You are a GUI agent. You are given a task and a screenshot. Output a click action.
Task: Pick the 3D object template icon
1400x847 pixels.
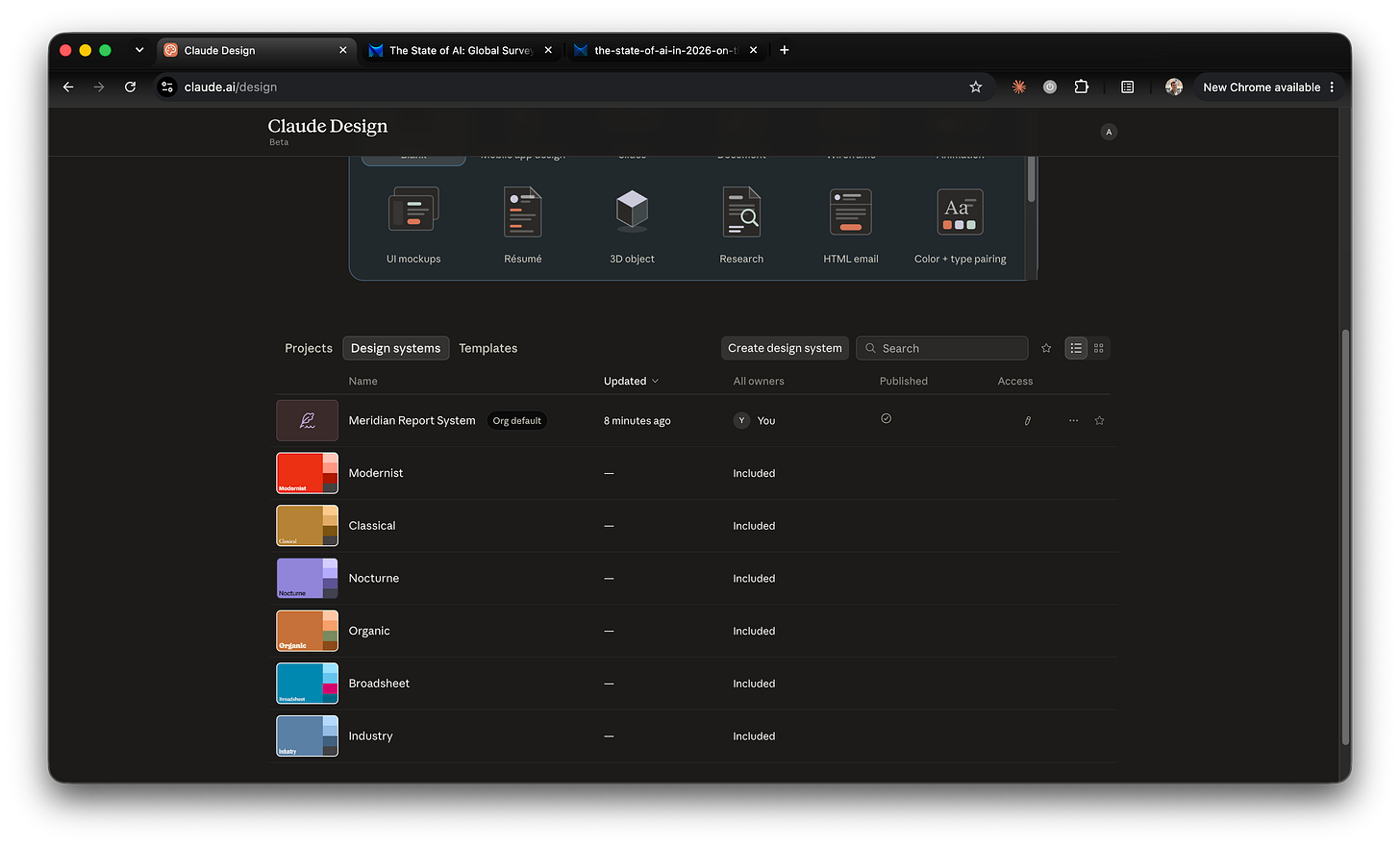(632, 211)
